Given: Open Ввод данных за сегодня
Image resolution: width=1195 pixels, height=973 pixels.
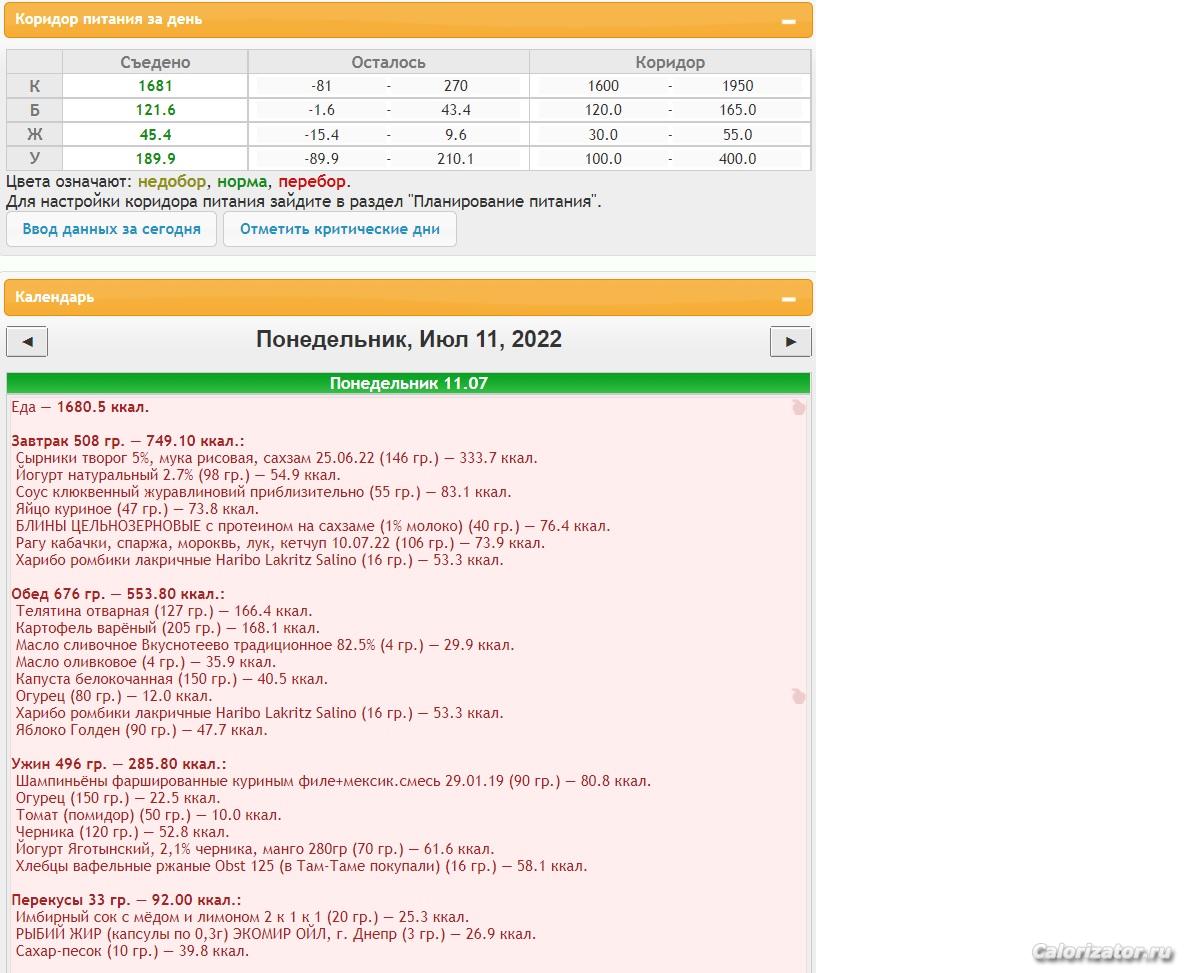Looking at the screenshot, I should (x=111, y=229).
